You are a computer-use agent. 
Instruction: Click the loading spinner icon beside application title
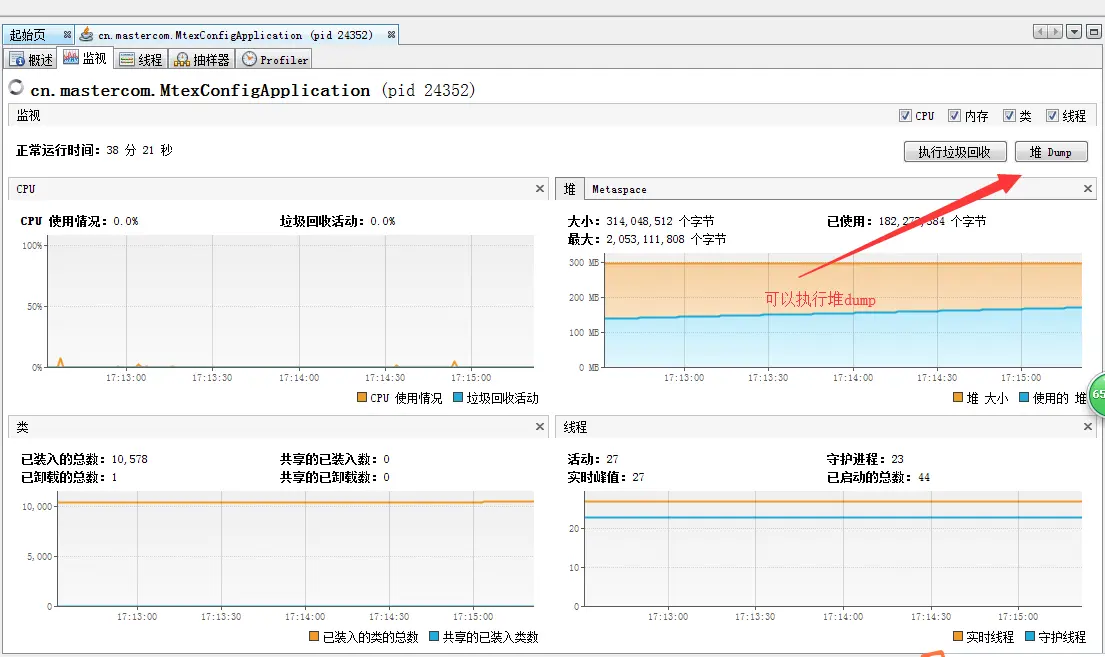pyautogui.click(x=16, y=87)
